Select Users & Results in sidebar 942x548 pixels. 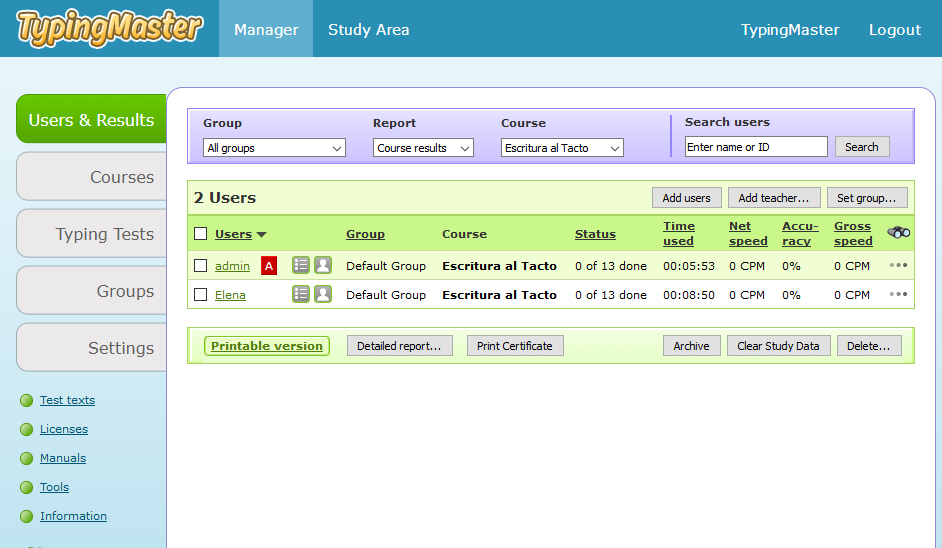pyautogui.click(x=91, y=119)
